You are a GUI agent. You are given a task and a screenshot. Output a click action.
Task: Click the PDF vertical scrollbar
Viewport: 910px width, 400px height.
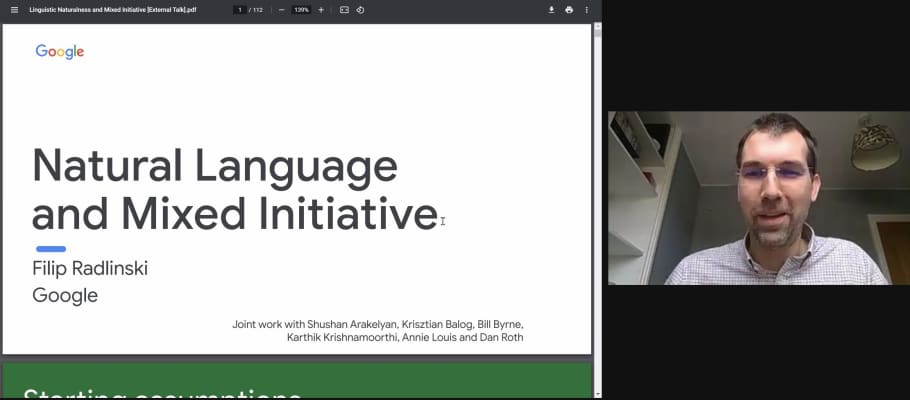598,200
